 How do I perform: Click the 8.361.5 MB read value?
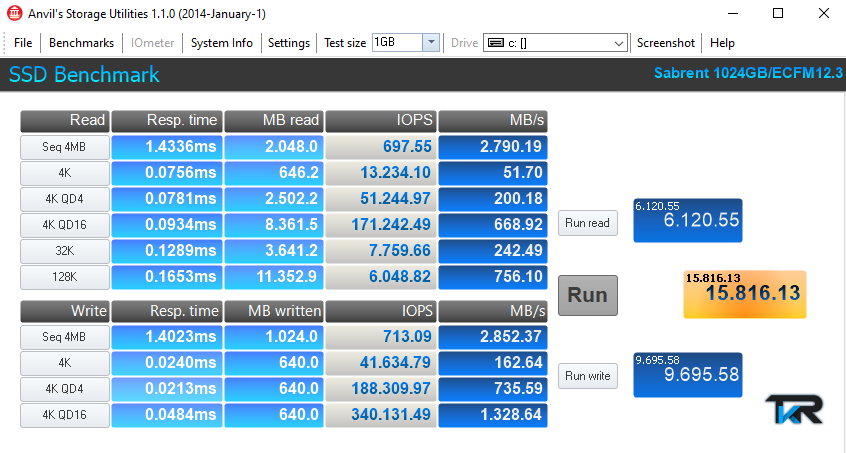(x=274, y=225)
